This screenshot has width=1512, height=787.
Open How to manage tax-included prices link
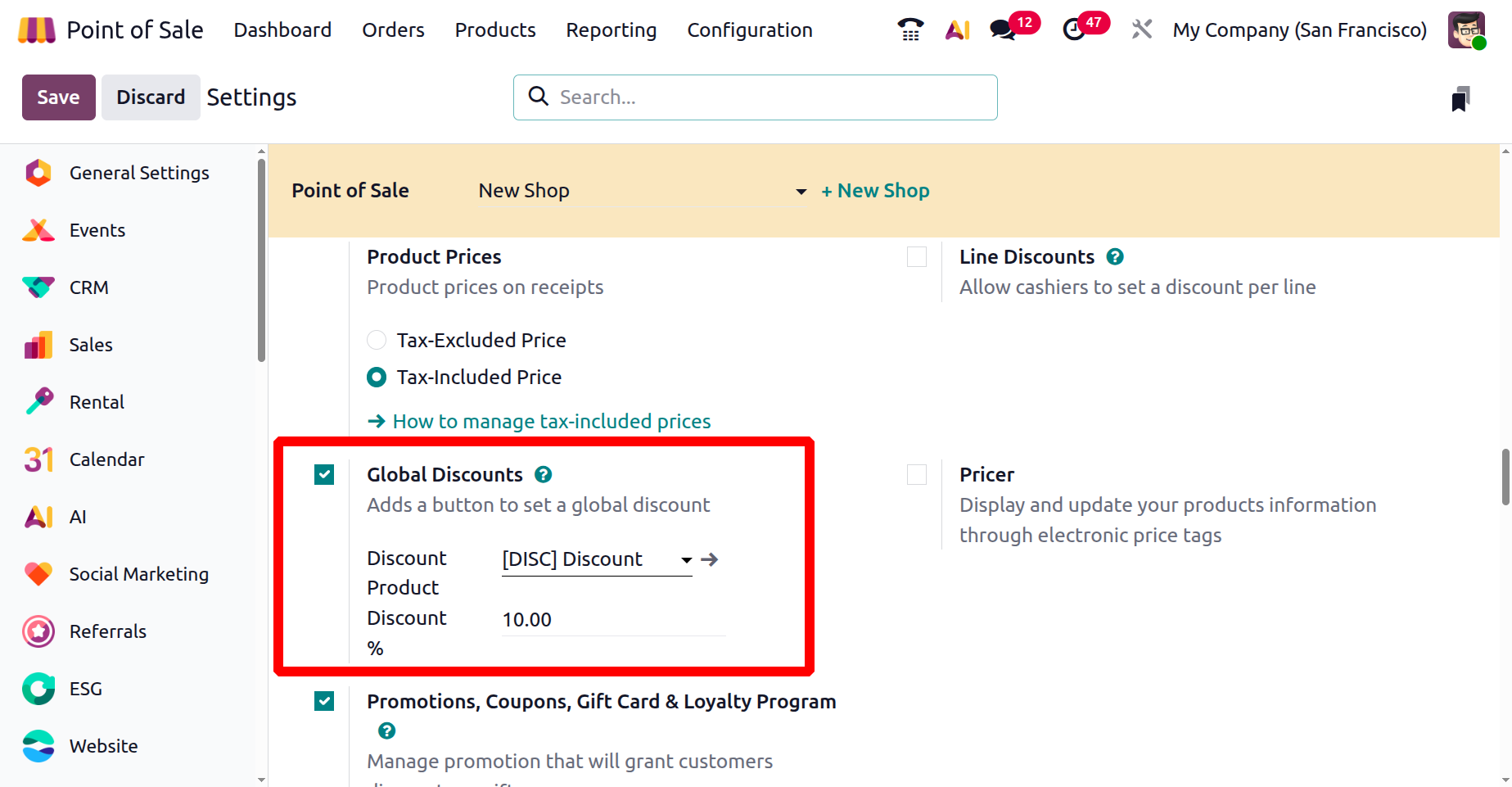[551, 421]
